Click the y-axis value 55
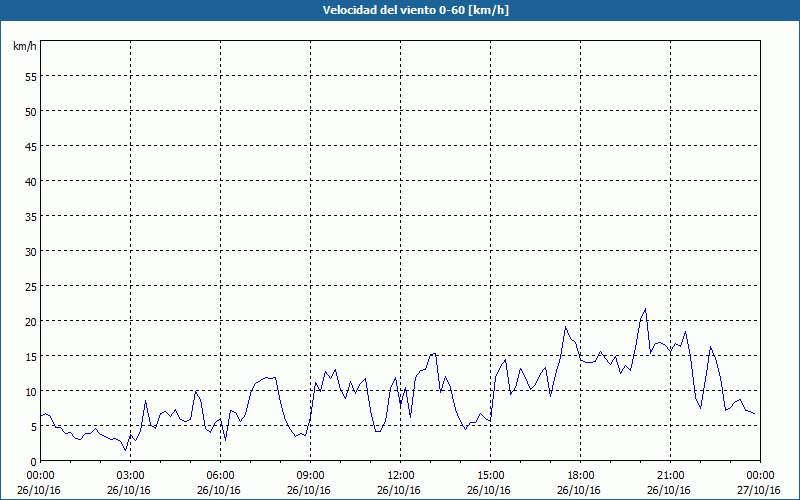Screen dimensions: 800x500 click(31, 77)
